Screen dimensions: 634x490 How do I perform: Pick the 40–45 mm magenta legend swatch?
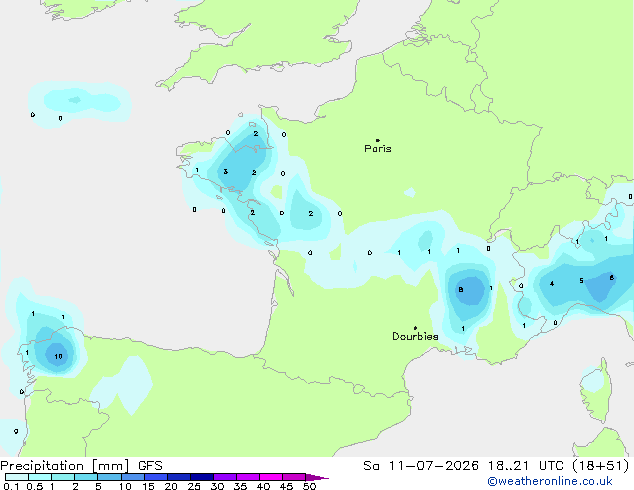[271, 477]
